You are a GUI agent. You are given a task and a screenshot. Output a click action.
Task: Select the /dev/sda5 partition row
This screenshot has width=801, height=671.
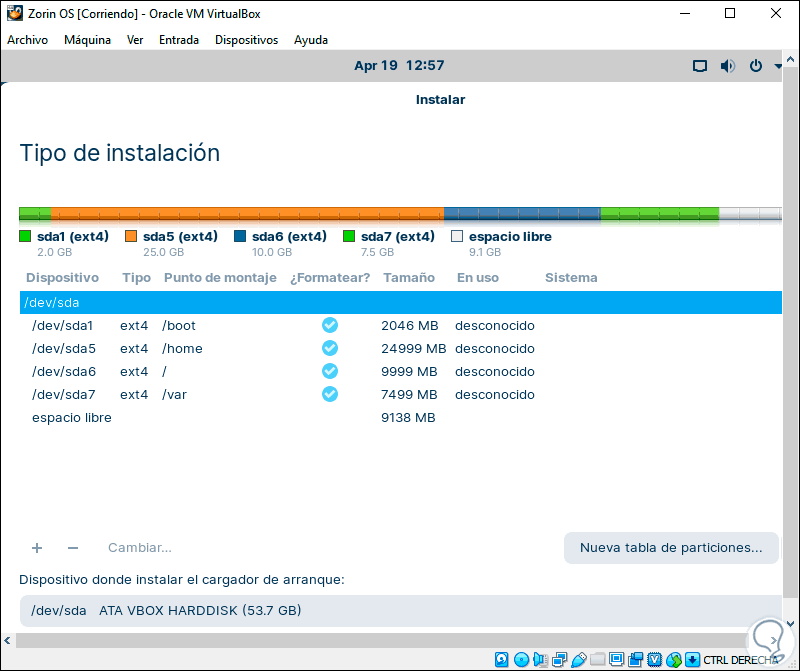[401, 348]
